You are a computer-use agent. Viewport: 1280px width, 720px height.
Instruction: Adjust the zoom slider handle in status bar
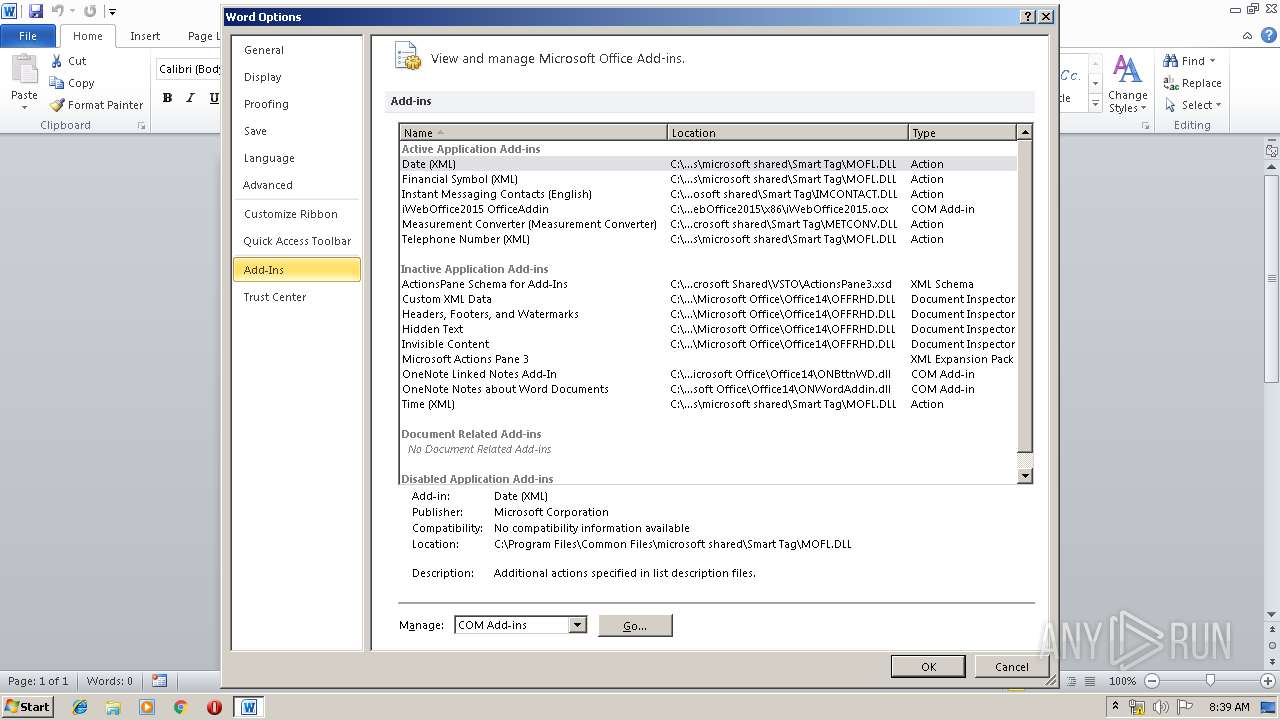click(1210, 681)
